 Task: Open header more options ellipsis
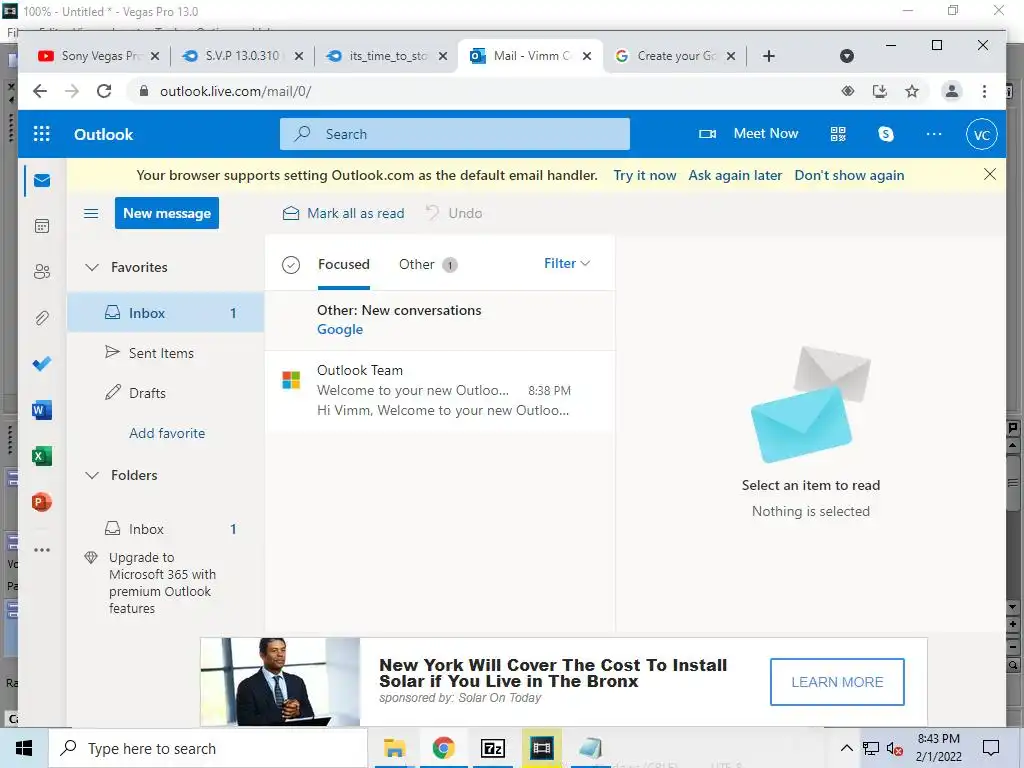pyautogui.click(x=934, y=134)
